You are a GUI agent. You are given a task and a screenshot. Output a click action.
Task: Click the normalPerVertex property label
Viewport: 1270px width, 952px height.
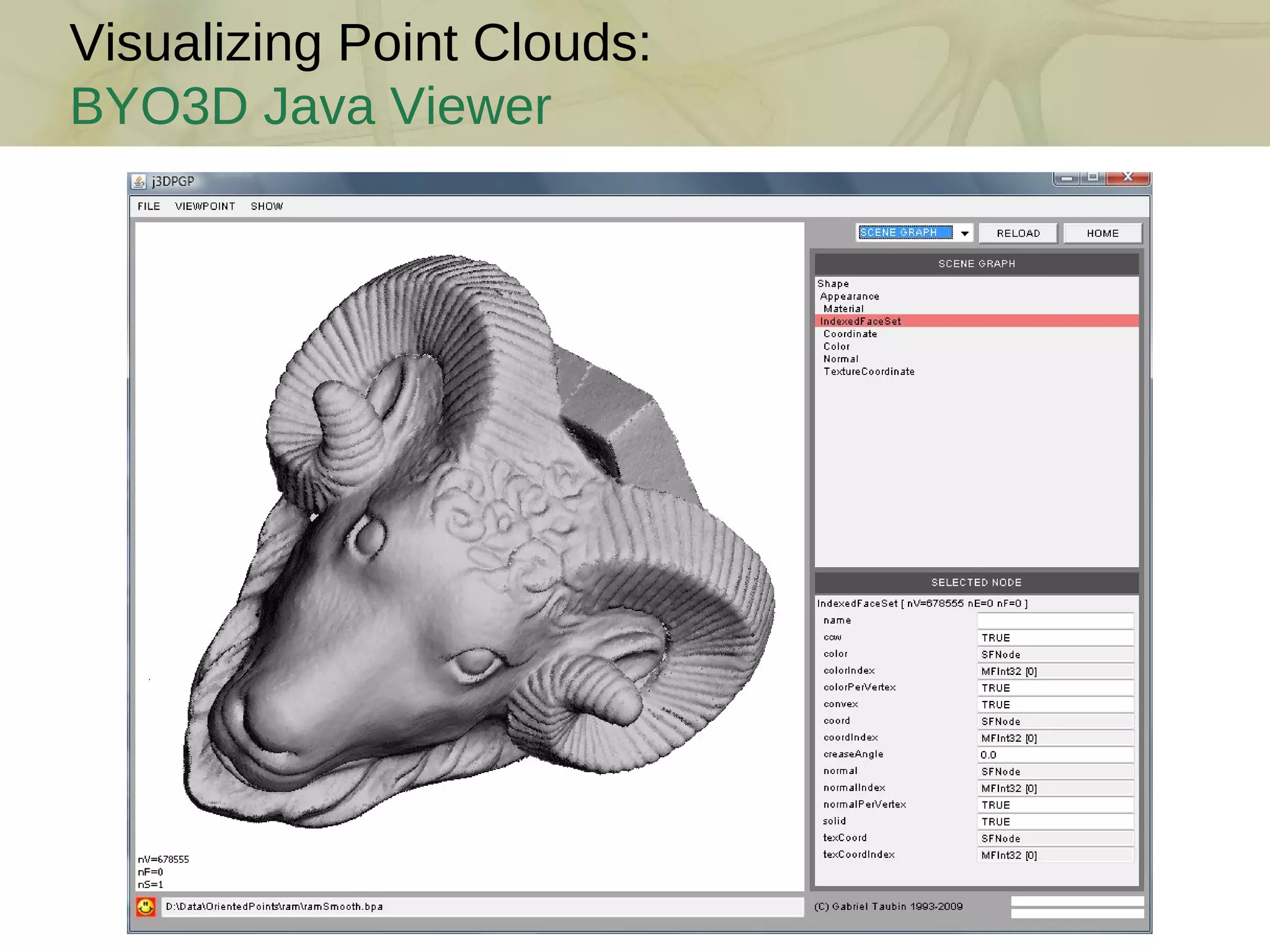864,804
